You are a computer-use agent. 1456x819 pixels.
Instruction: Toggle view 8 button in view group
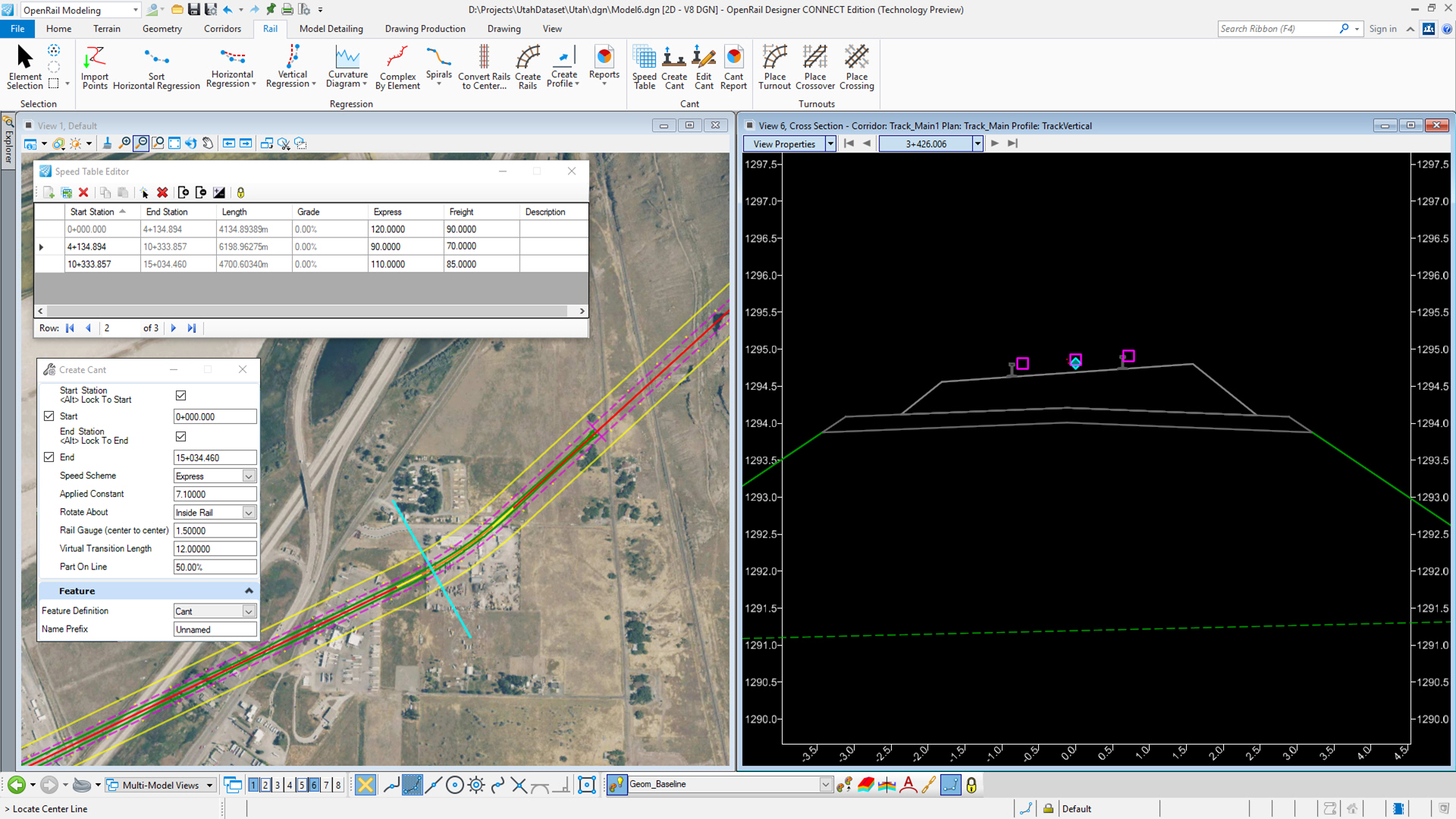338,785
